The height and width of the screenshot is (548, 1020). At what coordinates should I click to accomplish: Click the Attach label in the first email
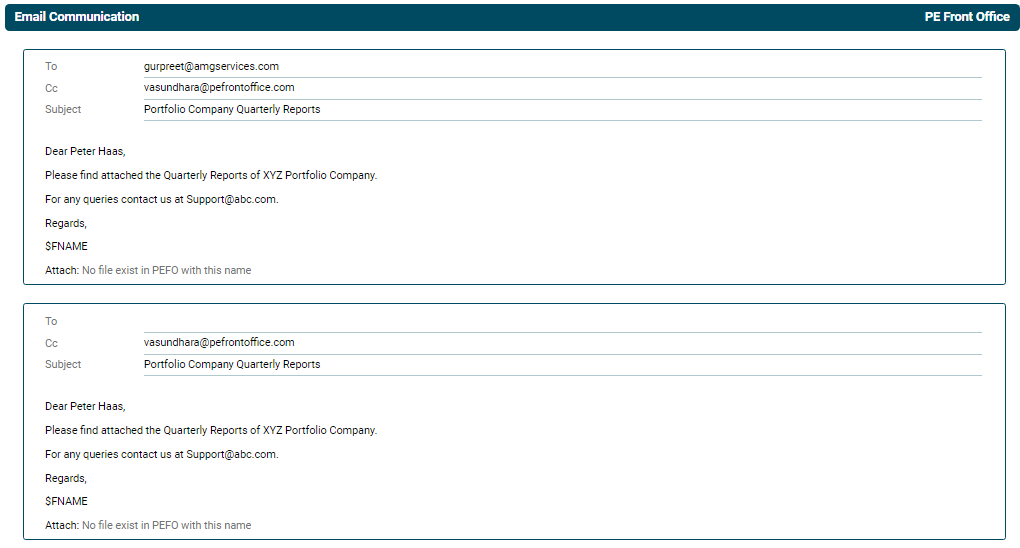61,271
